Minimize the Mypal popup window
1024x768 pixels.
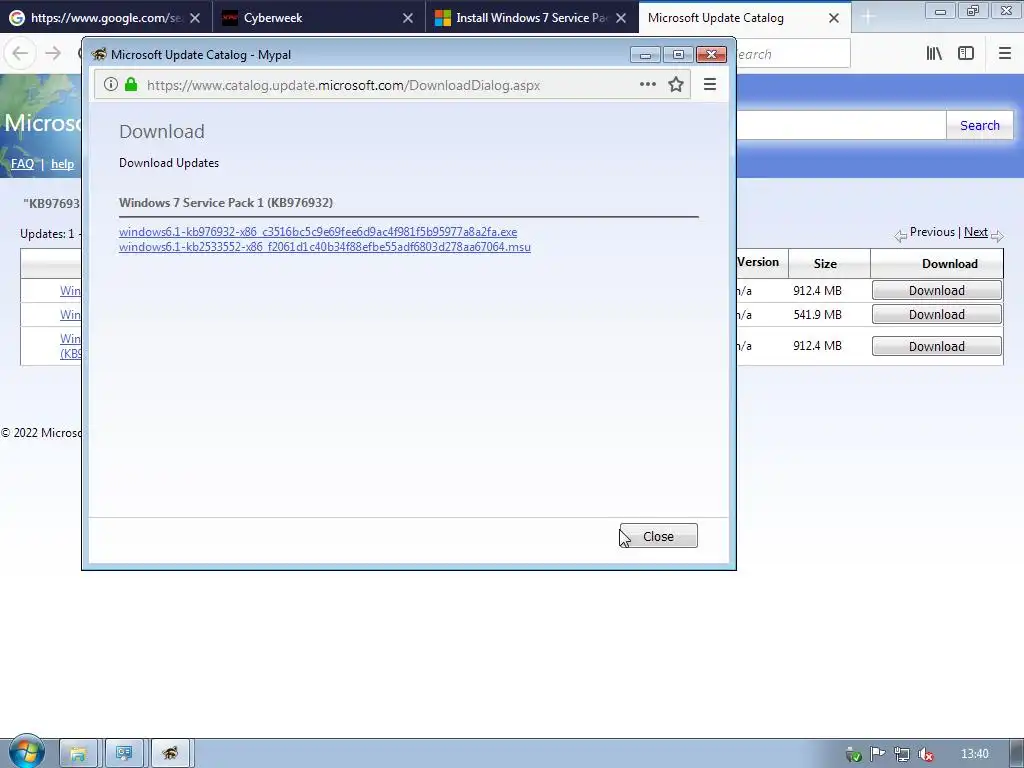[x=645, y=55]
